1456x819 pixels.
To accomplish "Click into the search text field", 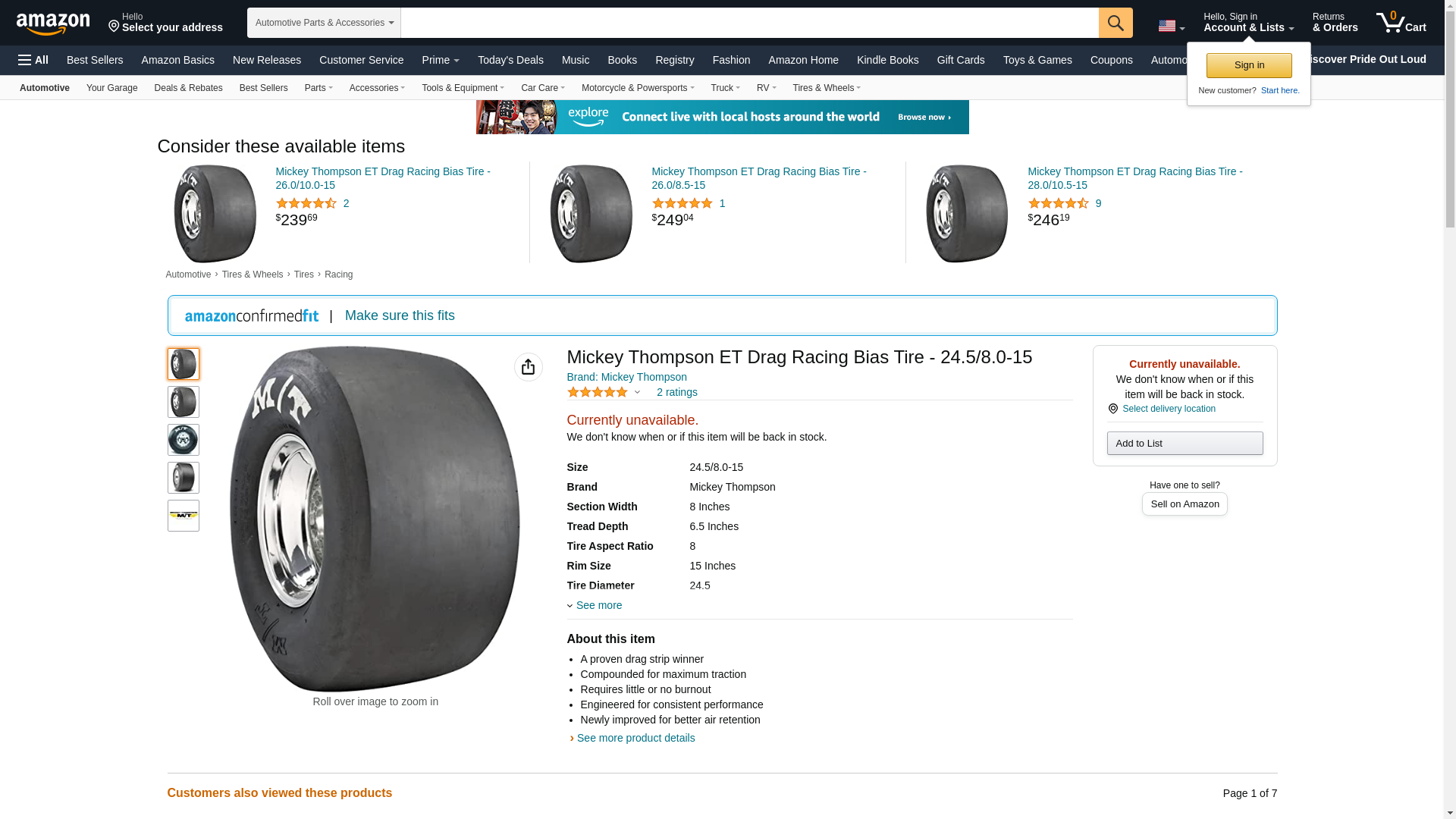I will pos(749,23).
